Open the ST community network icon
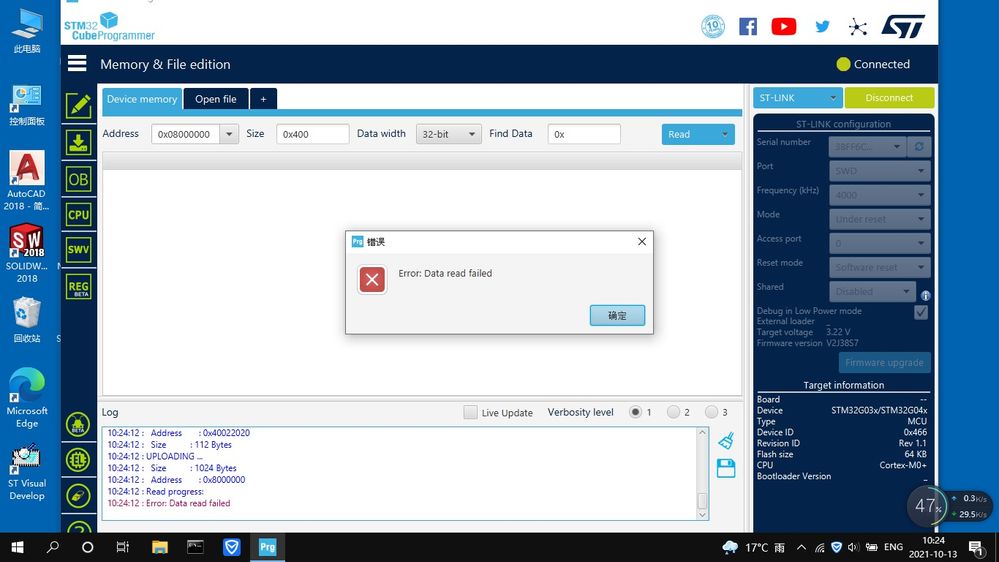 [858, 27]
